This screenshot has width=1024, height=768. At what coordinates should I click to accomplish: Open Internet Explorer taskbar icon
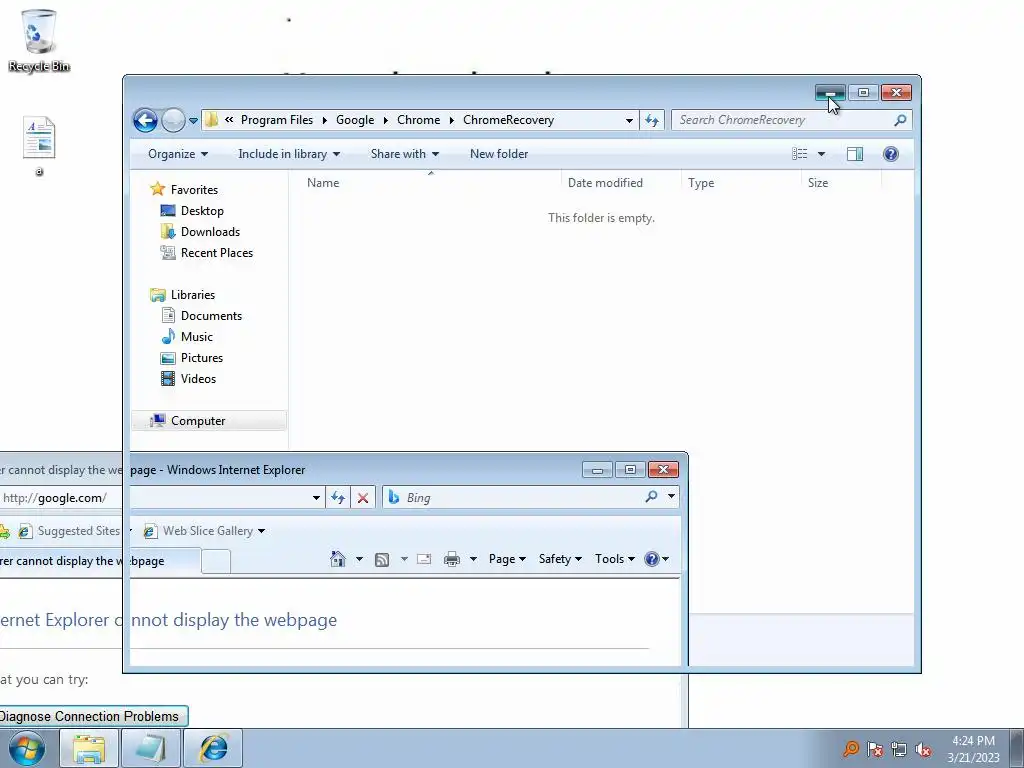pos(213,748)
